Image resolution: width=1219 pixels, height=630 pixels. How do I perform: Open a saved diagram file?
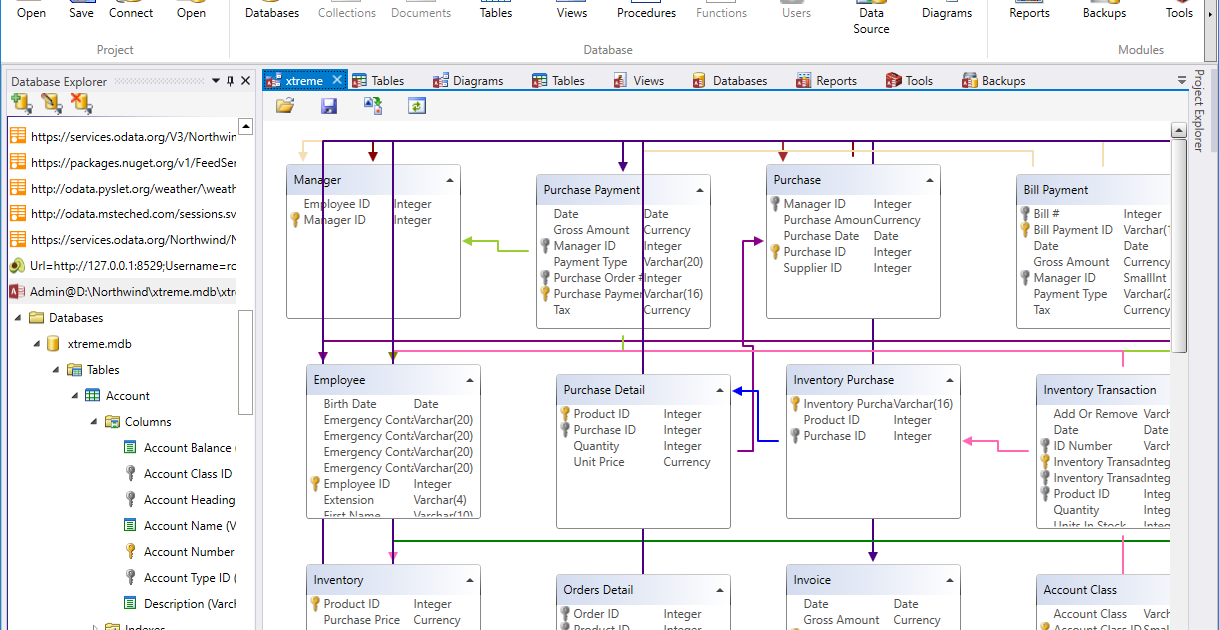click(x=285, y=104)
